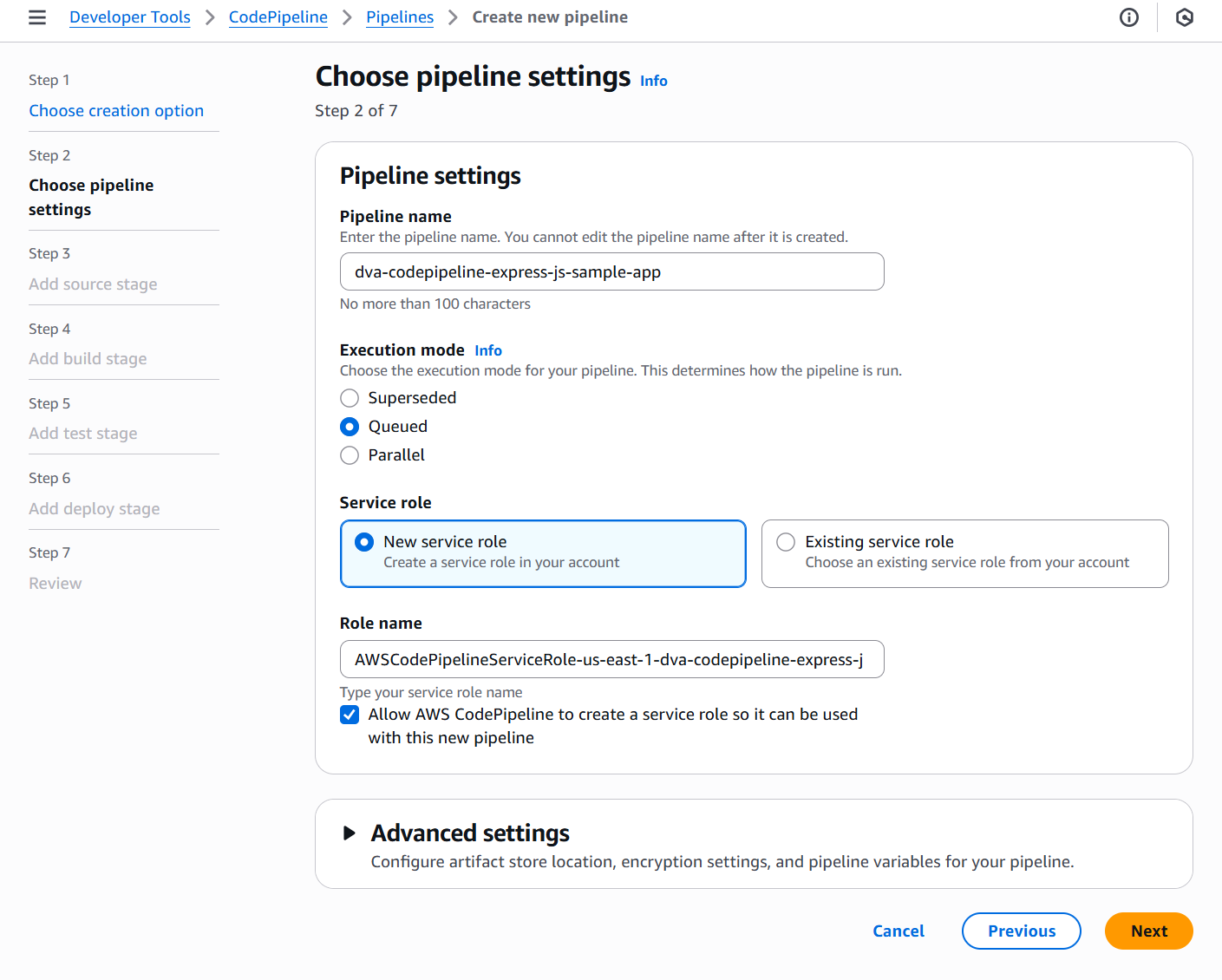Navigate to Pipelines breadcrumb
Viewport: 1222px width, 980px height.
pos(400,17)
